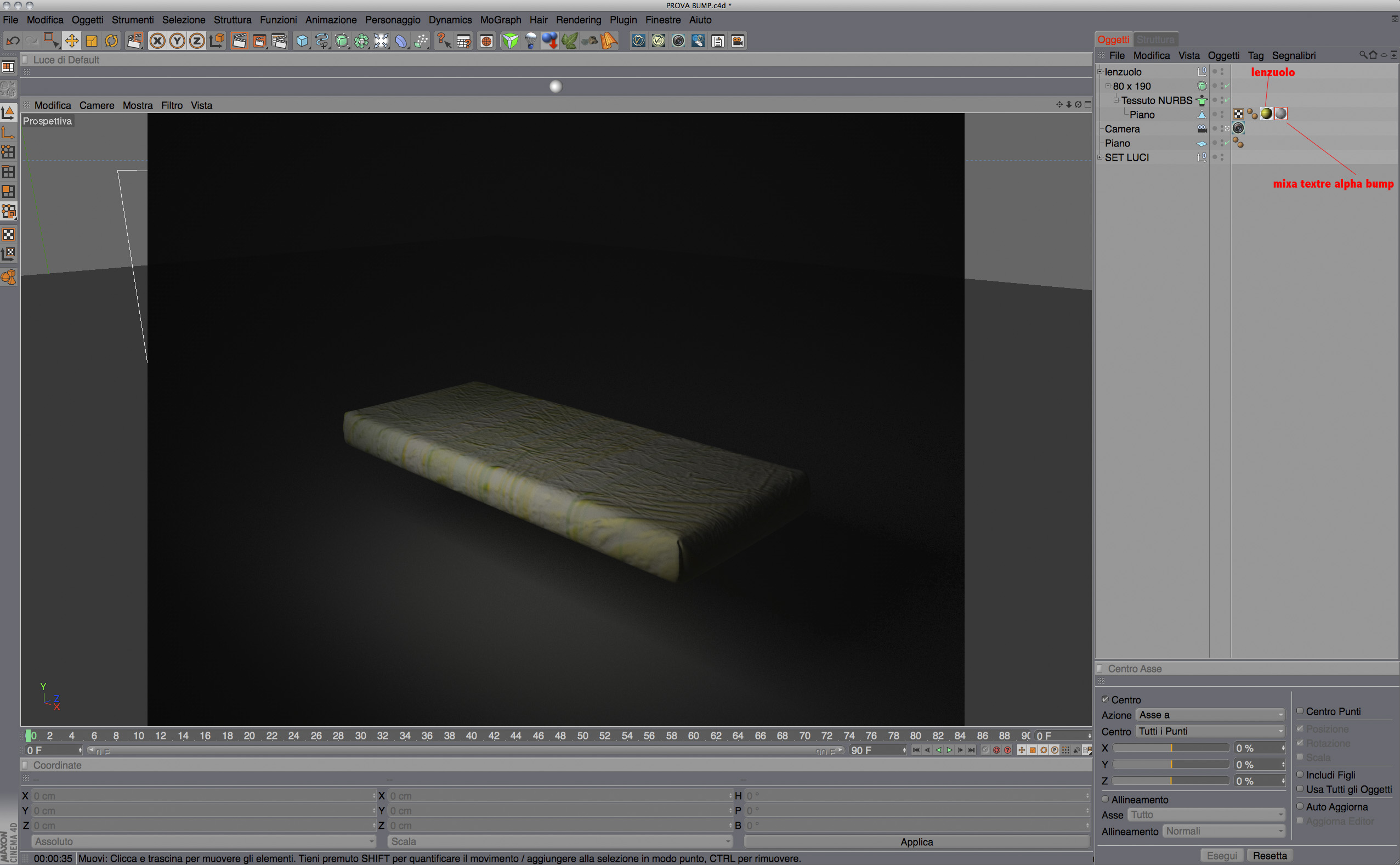Click the help question-mark cursor icon
The width and height of the screenshot is (1400, 865).
[x=443, y=41]
